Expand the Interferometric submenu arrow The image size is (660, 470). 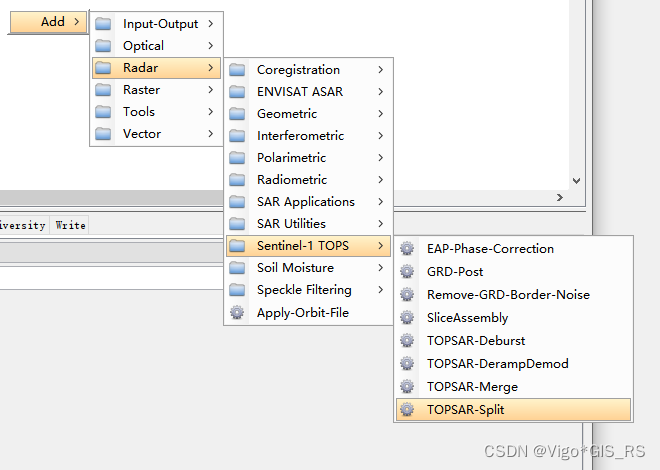(x=381, y=135)
